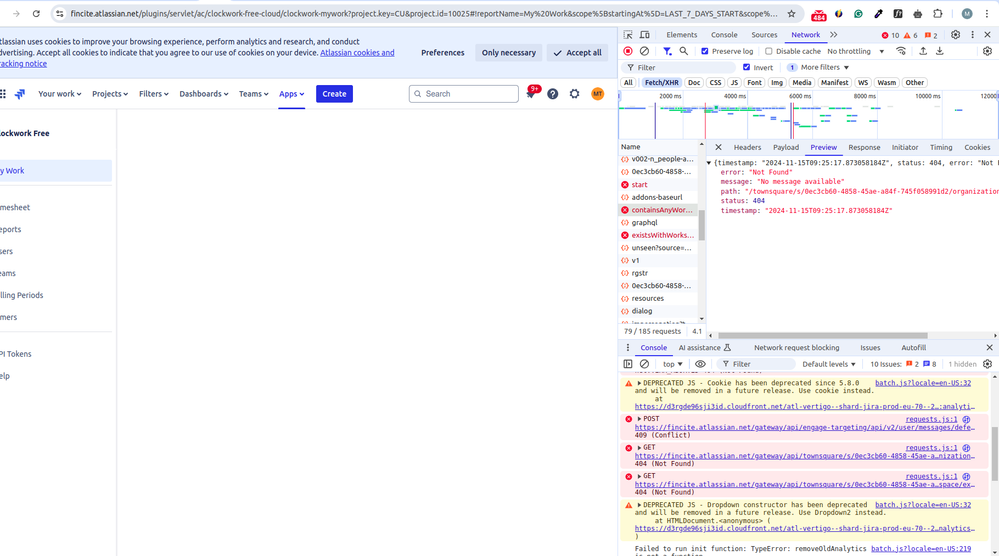999x556 pixels.
Task: Open the Your work dropdown
Action: point(59,94)
